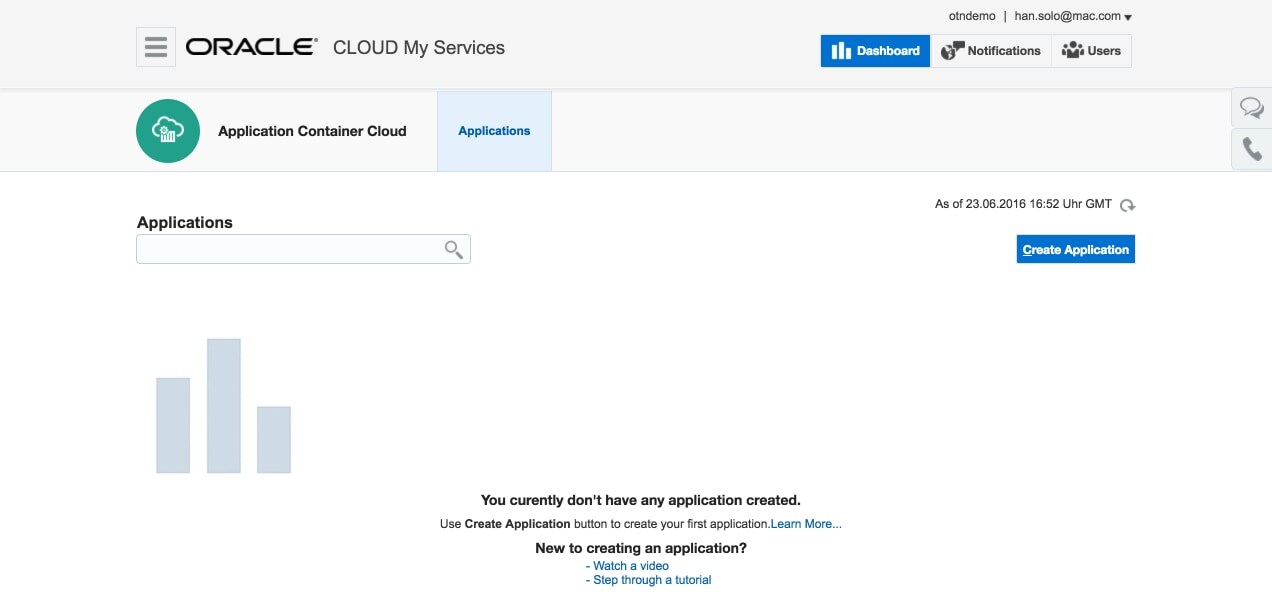Open the hamburger navigation menu

coord(156,47)
